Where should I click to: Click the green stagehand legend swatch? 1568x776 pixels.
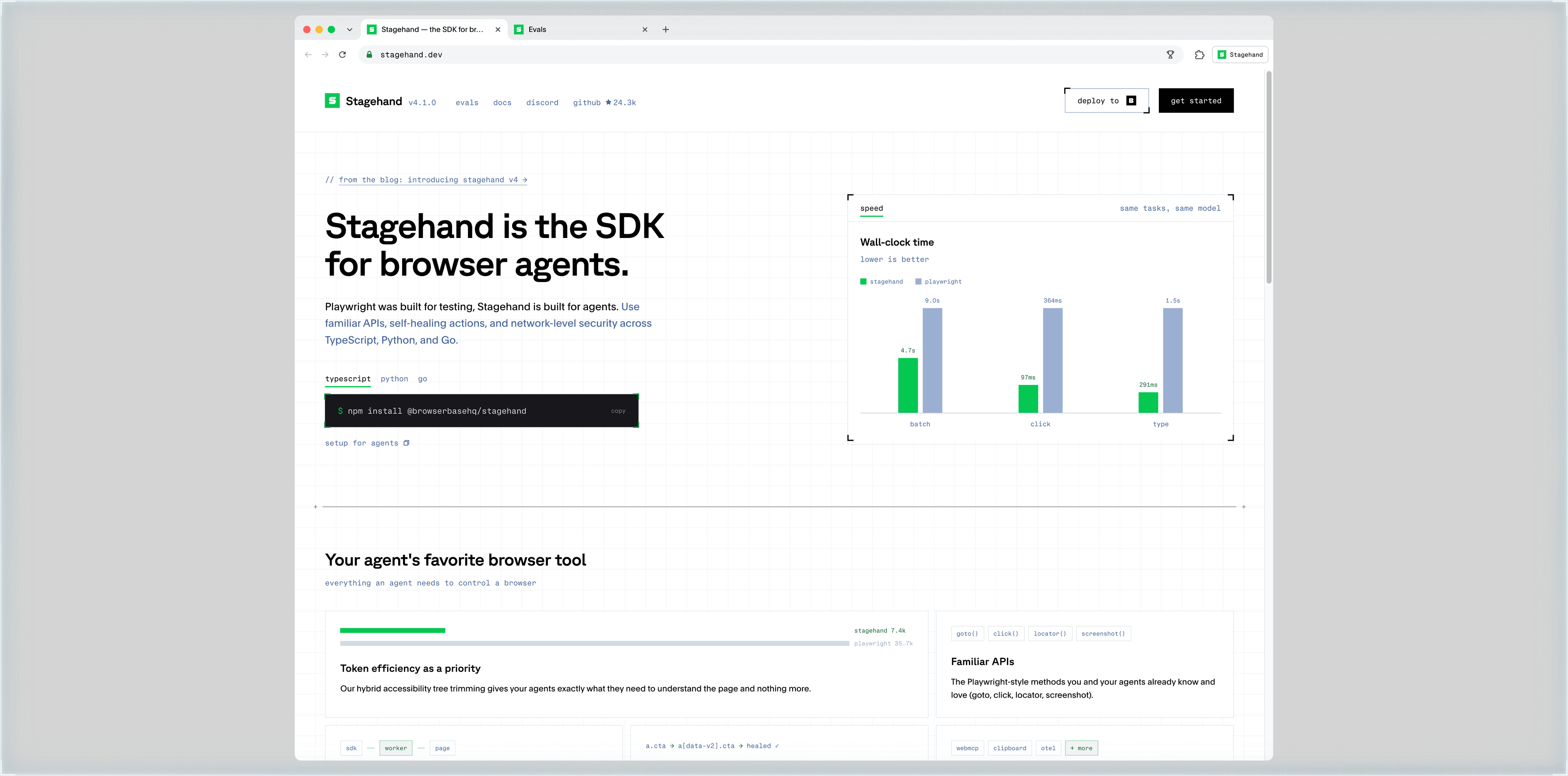pyautogui.click(x=863, y=282)
